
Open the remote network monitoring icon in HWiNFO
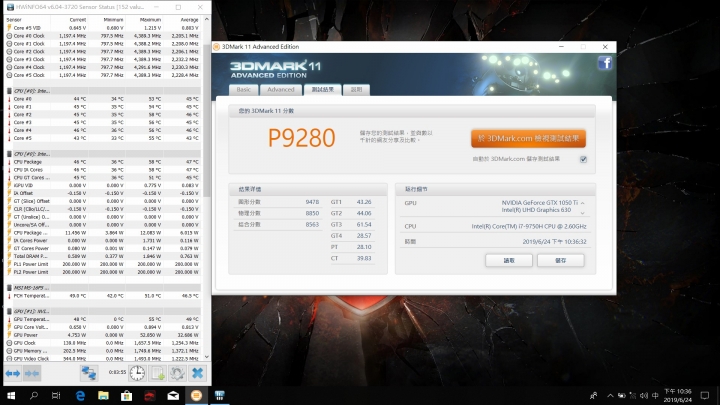(x=89, y=373)
